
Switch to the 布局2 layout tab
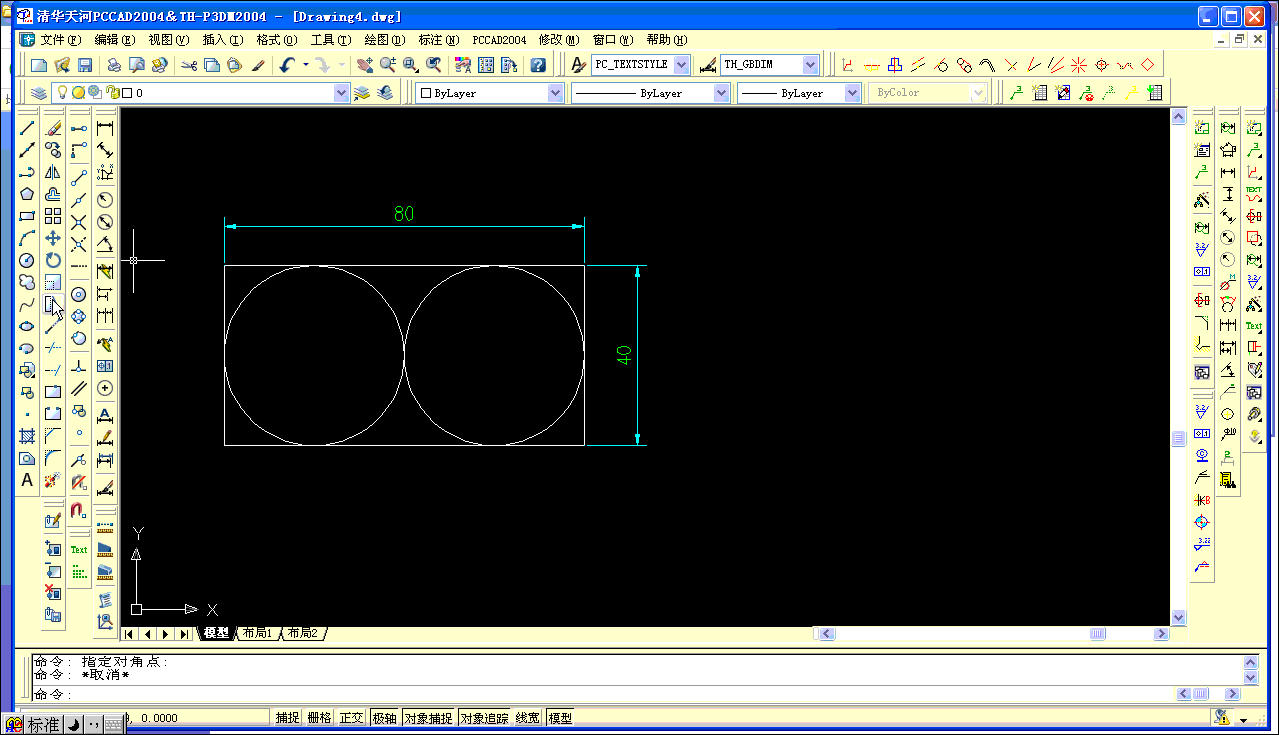coord(302,633)
